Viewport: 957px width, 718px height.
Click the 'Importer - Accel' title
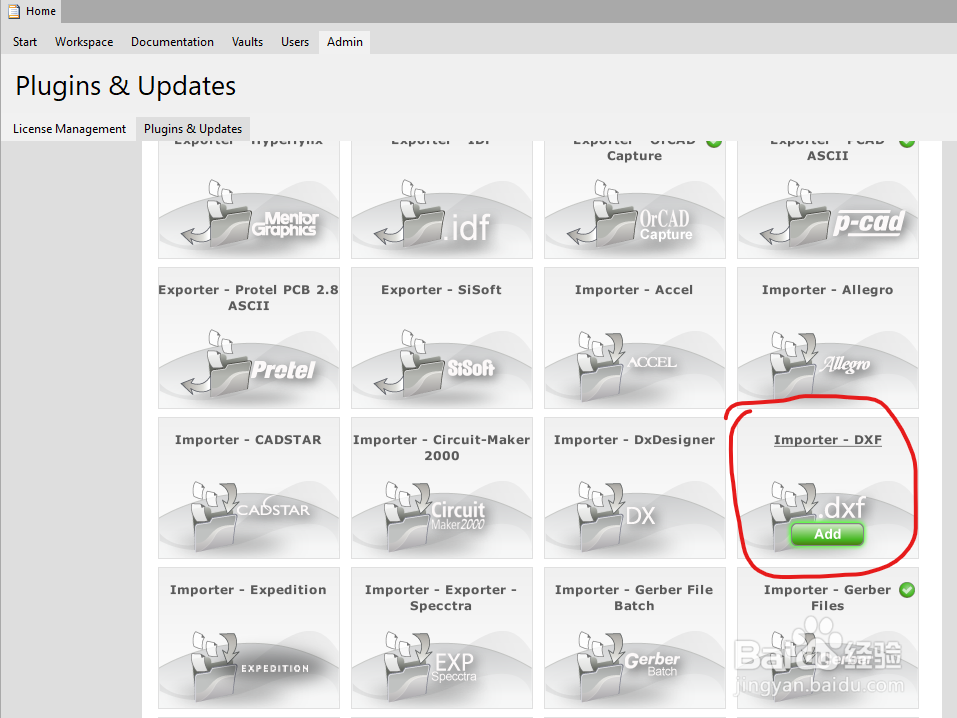click(634, 289)
